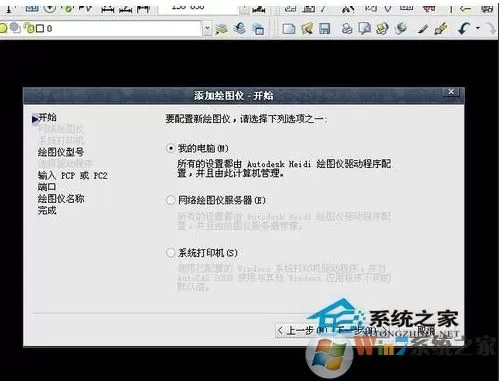This screenshot has width=503, height=381.
Task: Save the drawing with the floppy icon
Action: pos(324,29)
